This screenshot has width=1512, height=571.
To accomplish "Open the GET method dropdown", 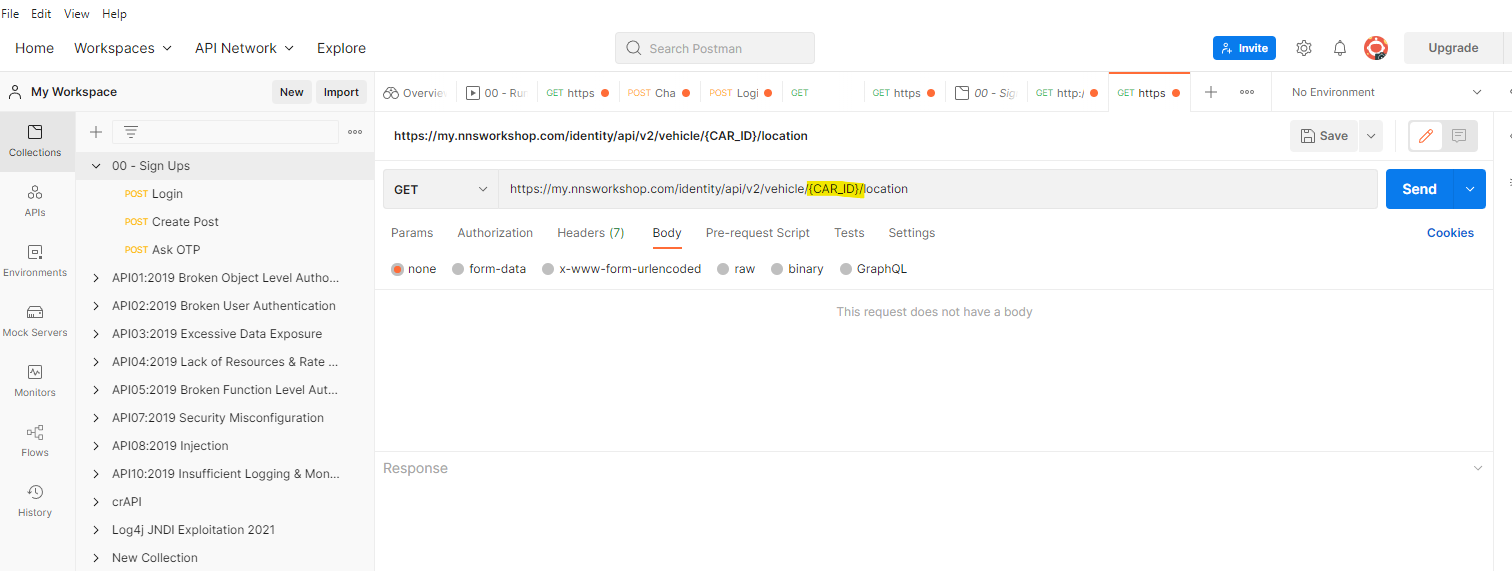I will coord(440,189).
